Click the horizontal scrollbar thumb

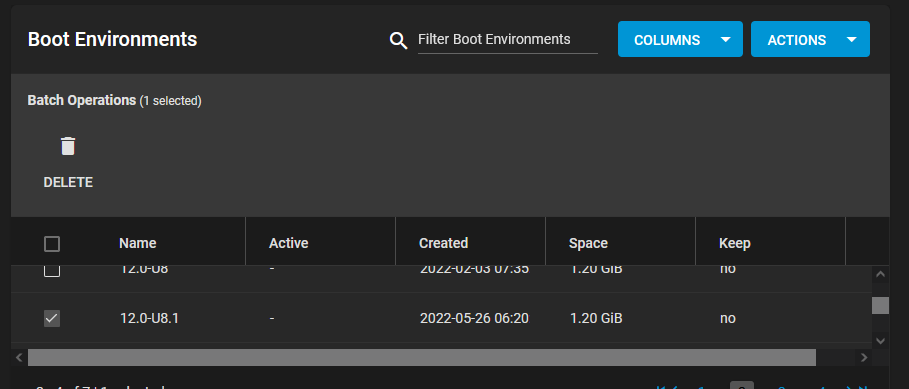(x=421, y=357)
